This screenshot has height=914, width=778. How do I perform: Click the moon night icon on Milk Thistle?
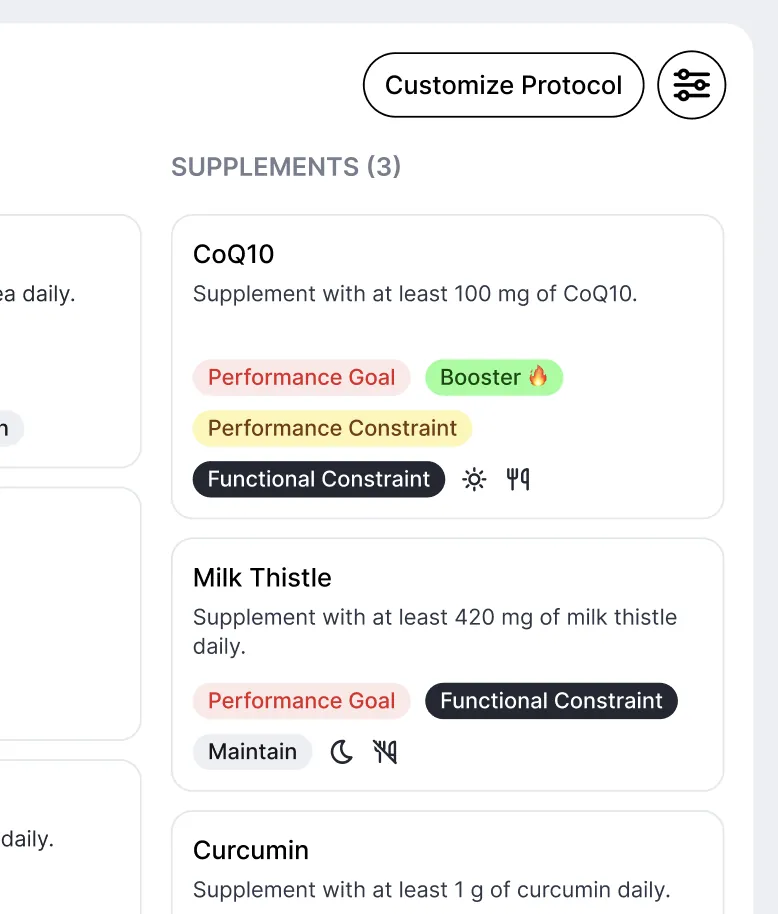[x=342, y=752]
